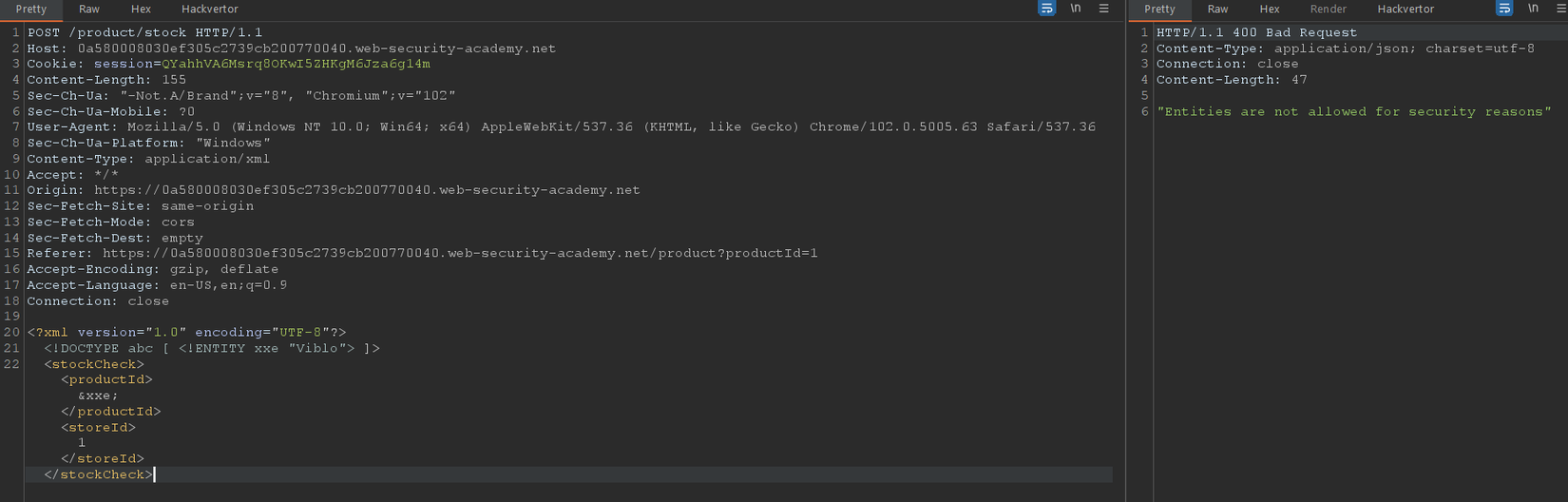Place cursor on the &xxe; entity reference
The width and height of the screenshot is (1568, 502).
click(x=98, y=396)
